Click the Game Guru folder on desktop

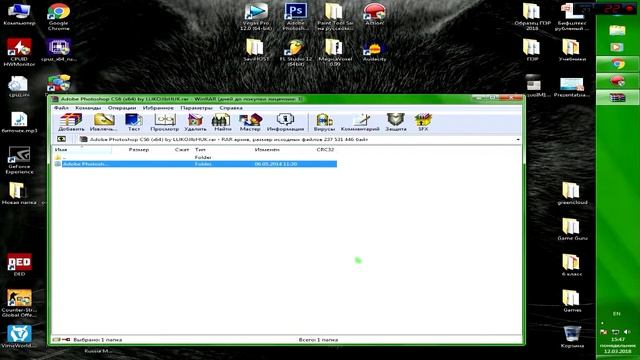click(572, 229)
